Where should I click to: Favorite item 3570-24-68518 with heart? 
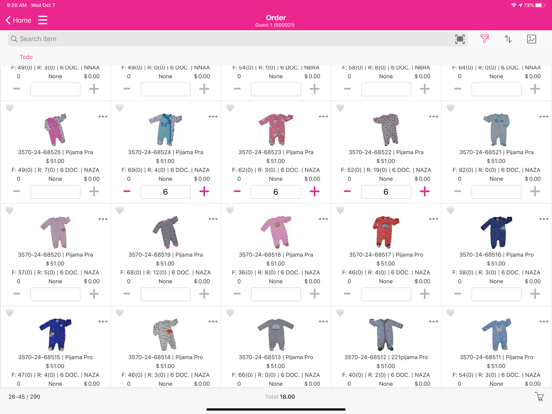(x=230, y=210)
